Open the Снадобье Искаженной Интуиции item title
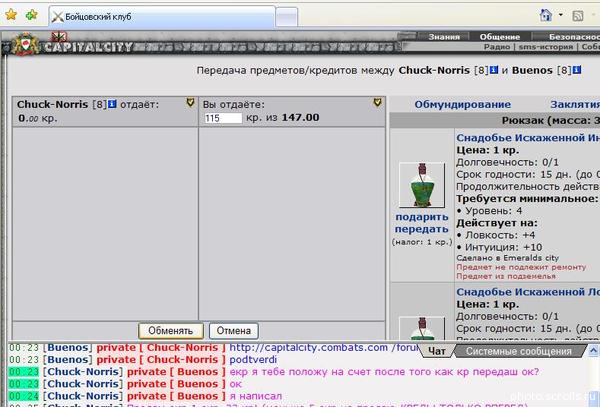600x407 pixels. (528, 138)
